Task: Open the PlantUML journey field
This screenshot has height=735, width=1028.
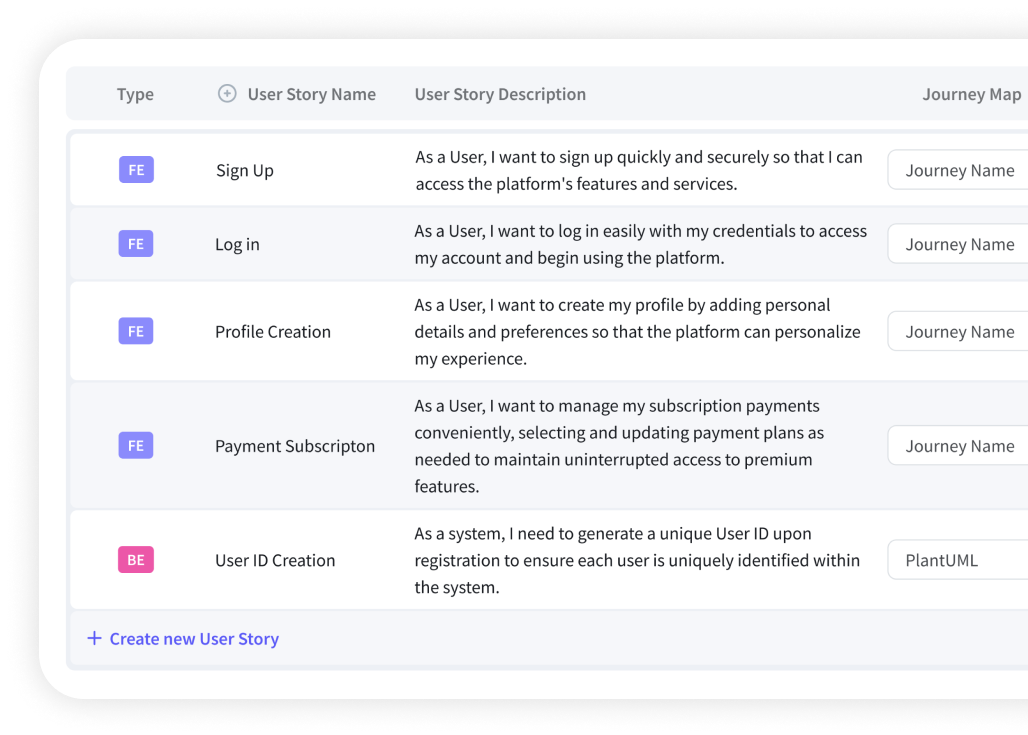Action: coord(958,560)
